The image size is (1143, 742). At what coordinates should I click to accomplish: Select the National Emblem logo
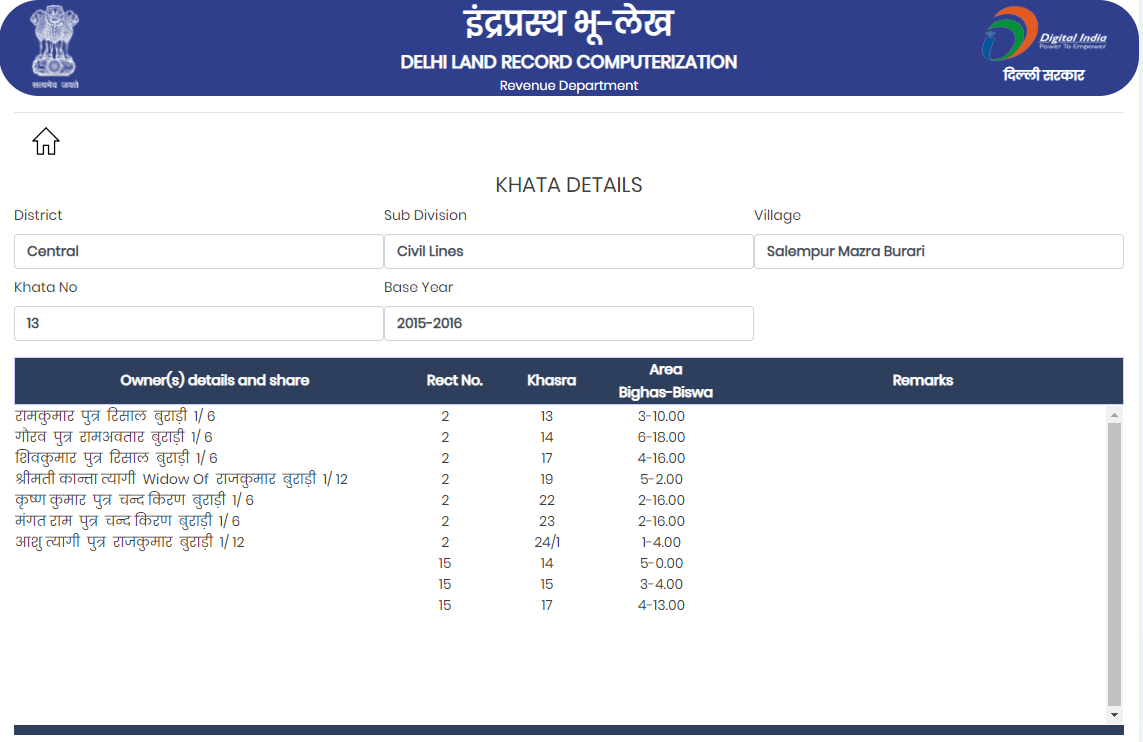pos(55,47)
